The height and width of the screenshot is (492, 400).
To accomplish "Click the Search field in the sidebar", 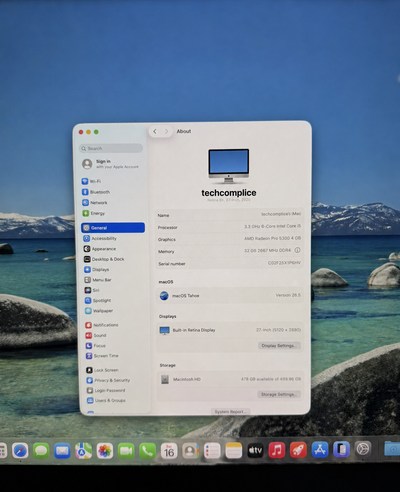I will pyautogui.click(x=111, y=148).
